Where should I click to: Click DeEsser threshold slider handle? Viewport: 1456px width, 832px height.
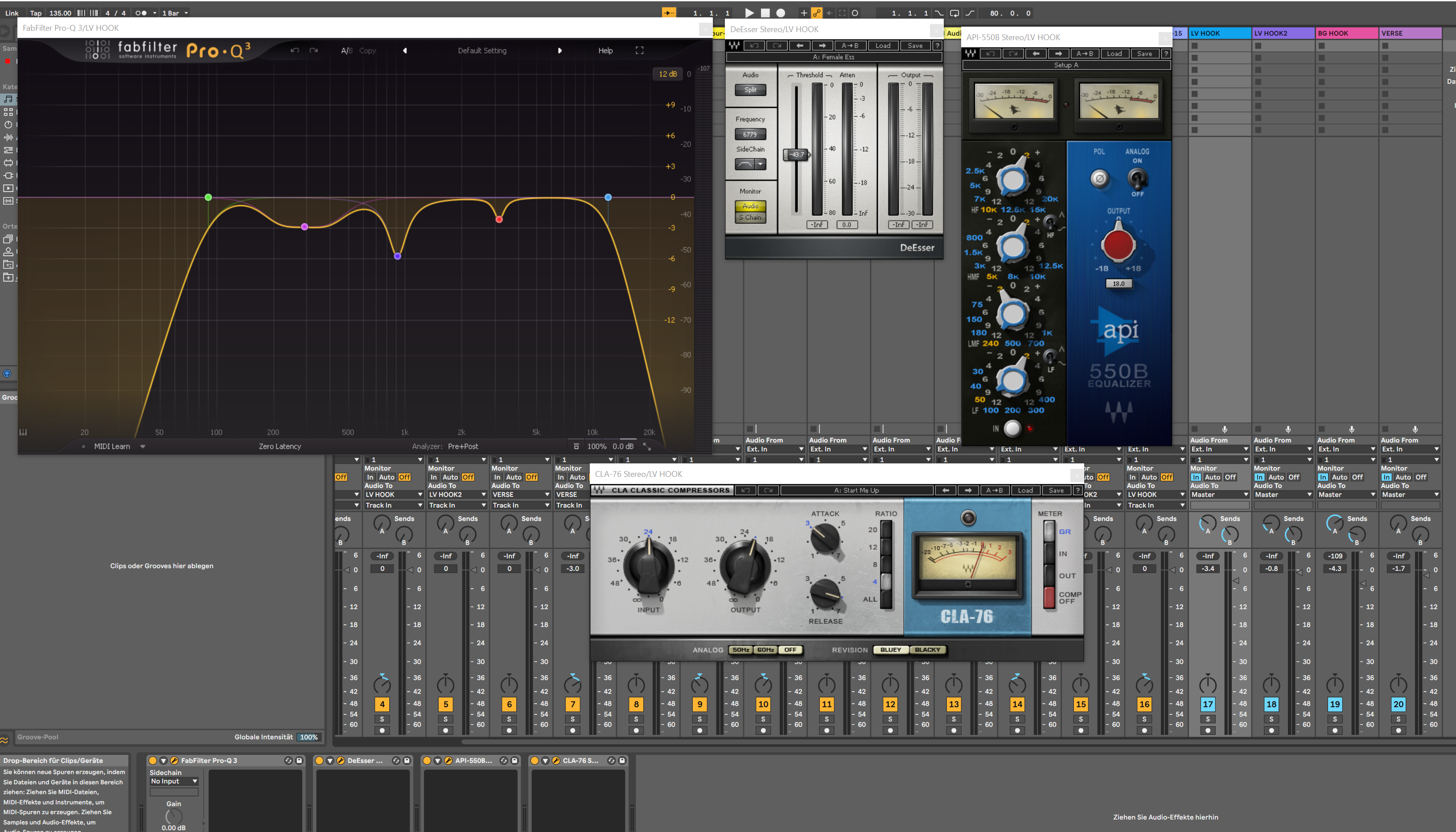796,154
